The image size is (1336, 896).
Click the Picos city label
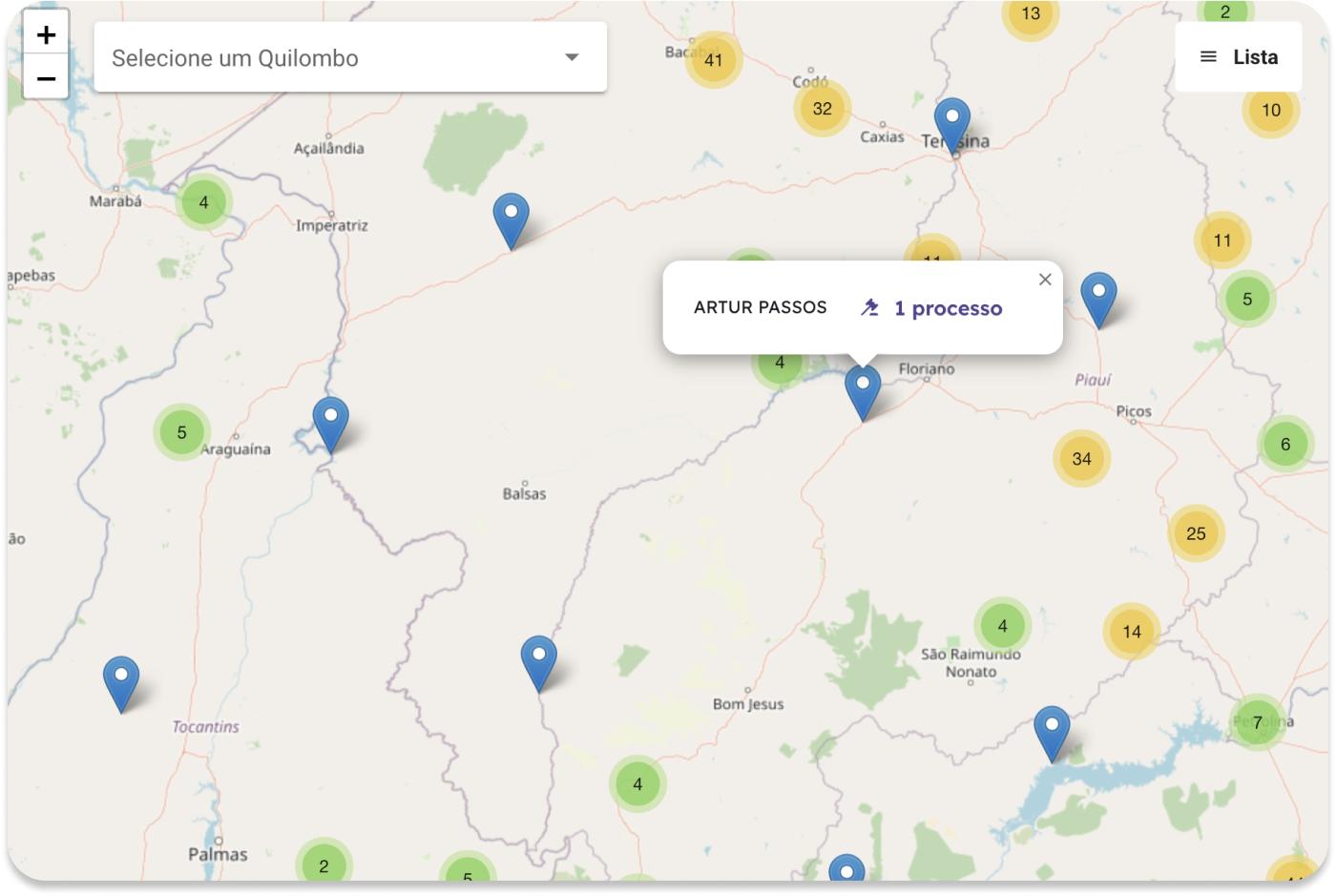coord(1134,411)
